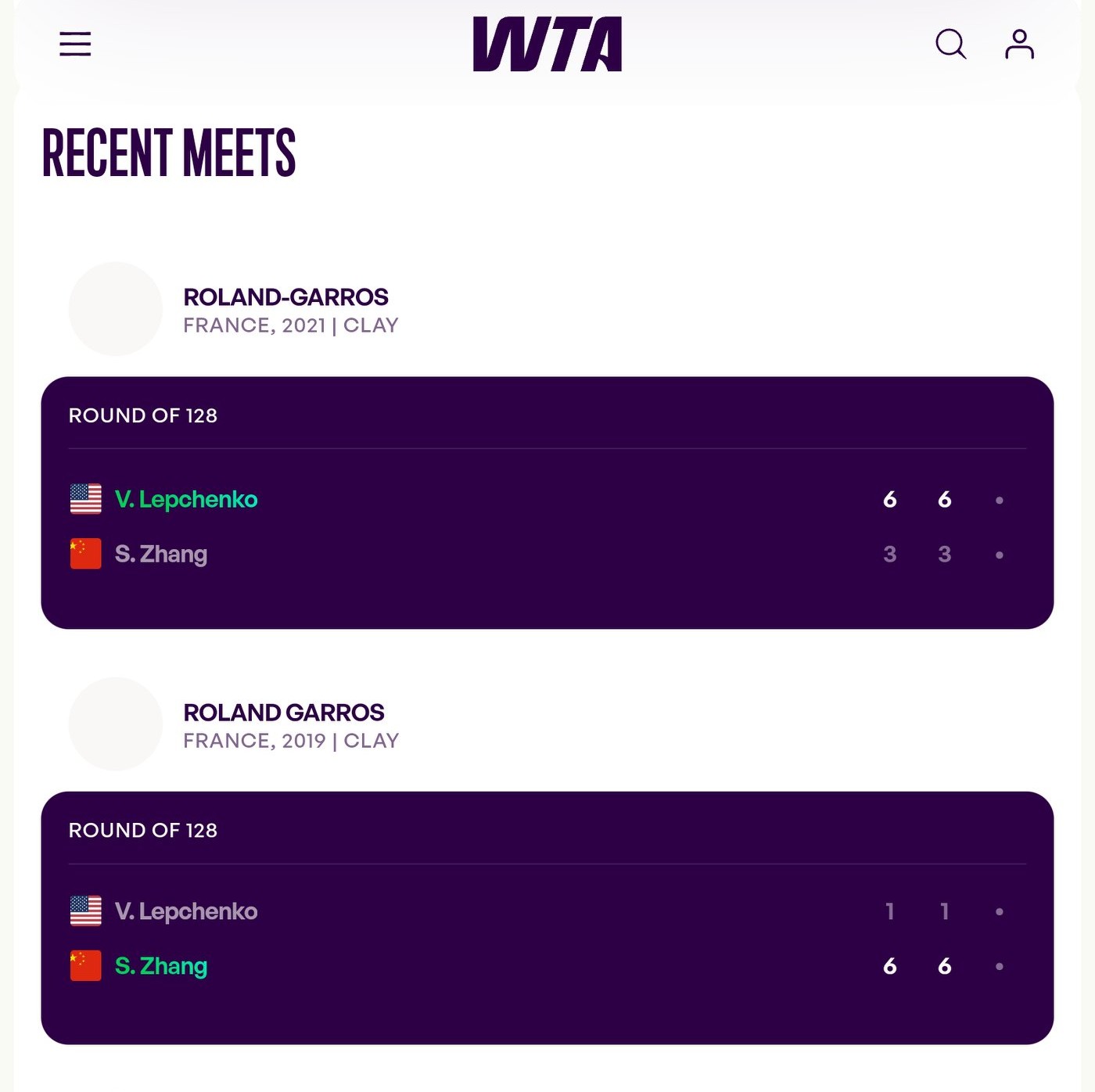Open V. Lepchenko in 2021 match
Screen dimensions: 1095x1092
click(186, 499)
